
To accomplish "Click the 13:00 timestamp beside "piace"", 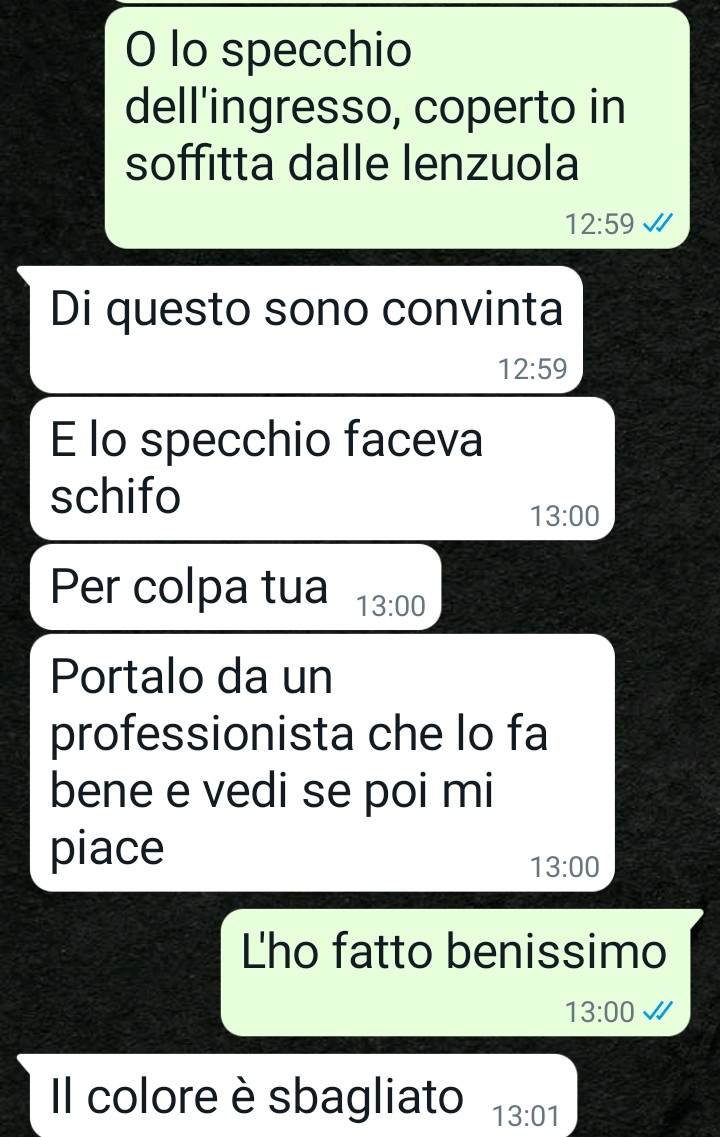I will 565,867.
